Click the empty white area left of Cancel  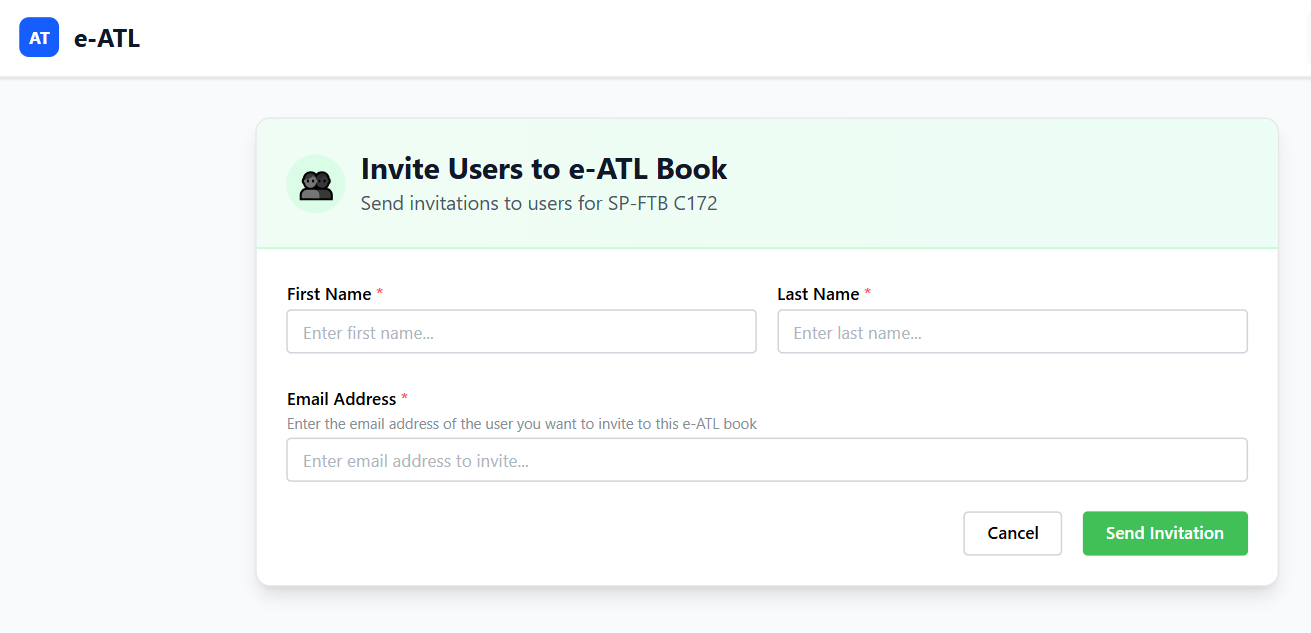620,533
